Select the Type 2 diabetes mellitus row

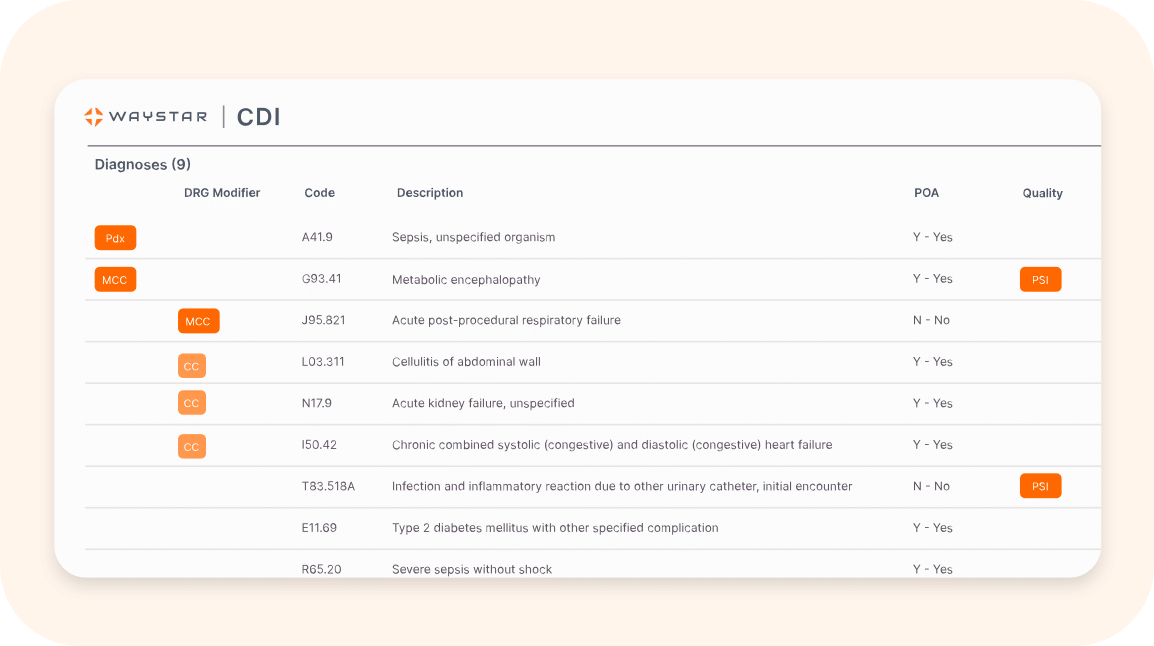tap(555, 528)
